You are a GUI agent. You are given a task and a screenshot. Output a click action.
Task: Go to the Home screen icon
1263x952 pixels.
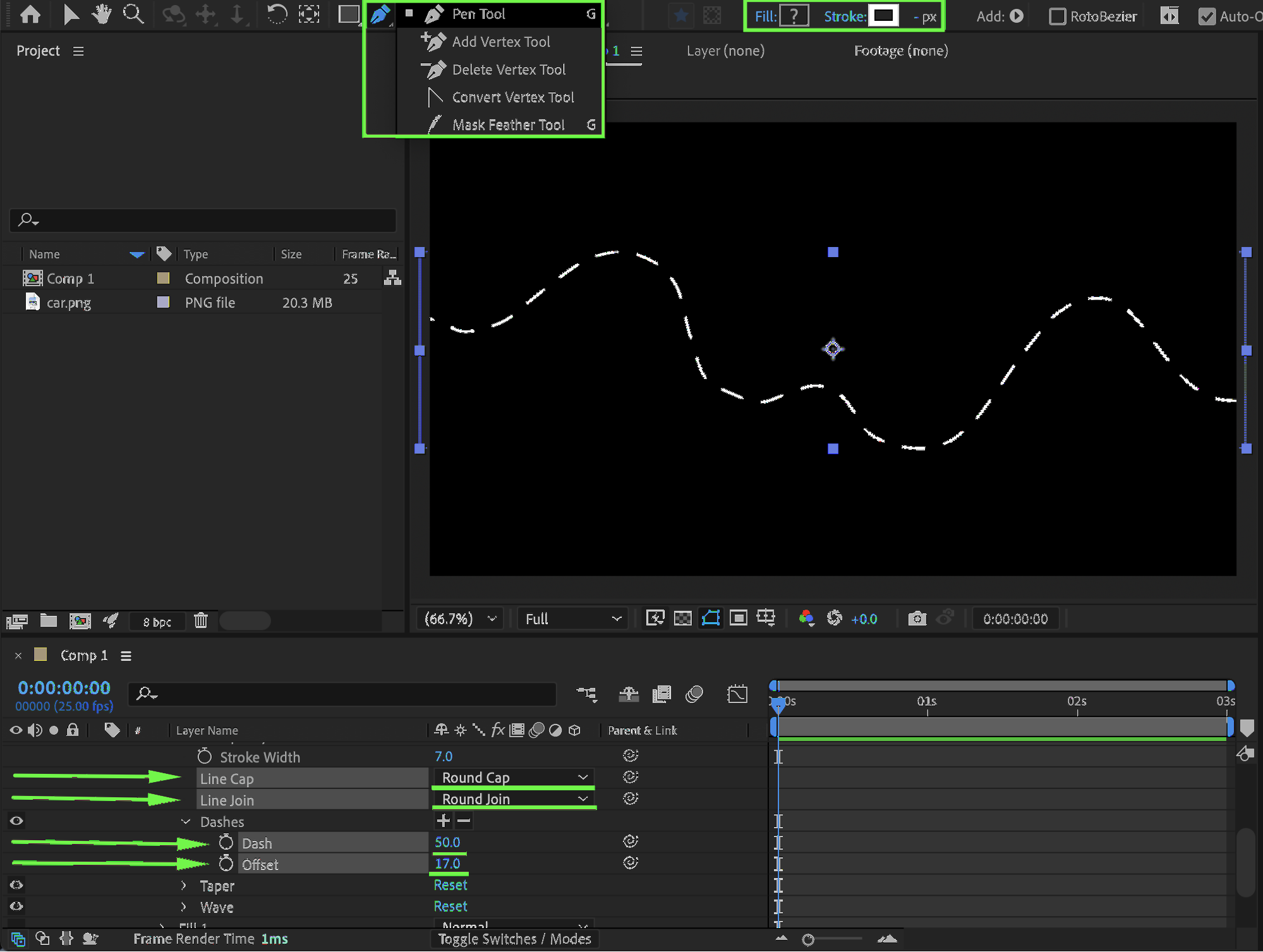30,15
